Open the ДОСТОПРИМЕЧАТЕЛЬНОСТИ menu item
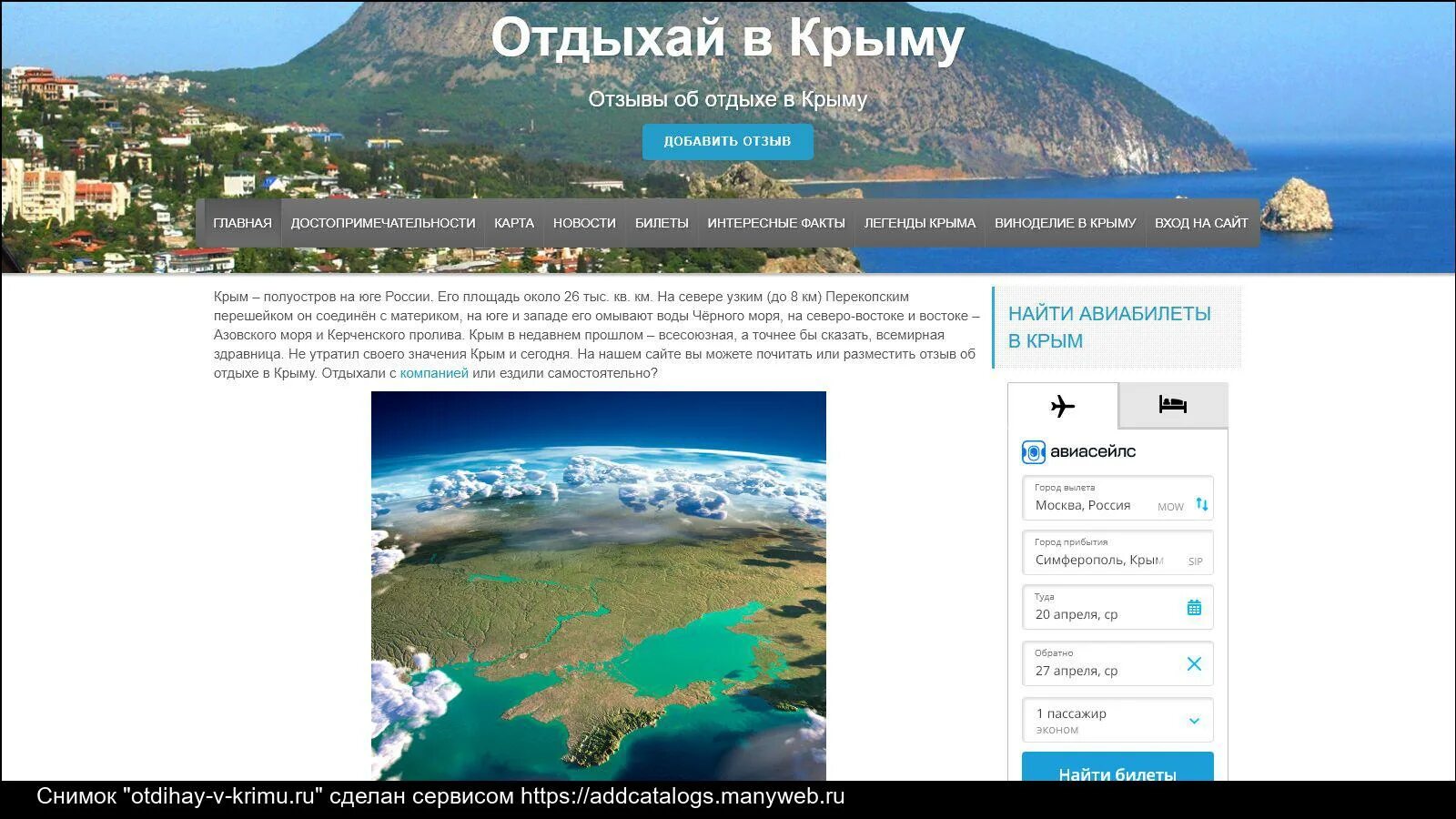 (383, 223)
